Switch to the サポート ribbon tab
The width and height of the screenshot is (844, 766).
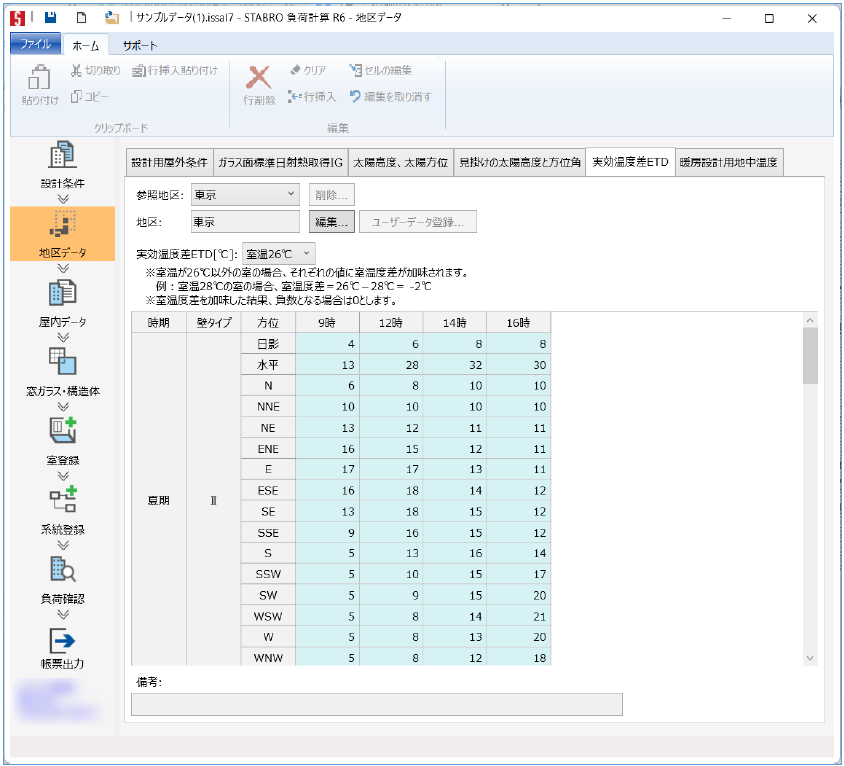(139, 45)
